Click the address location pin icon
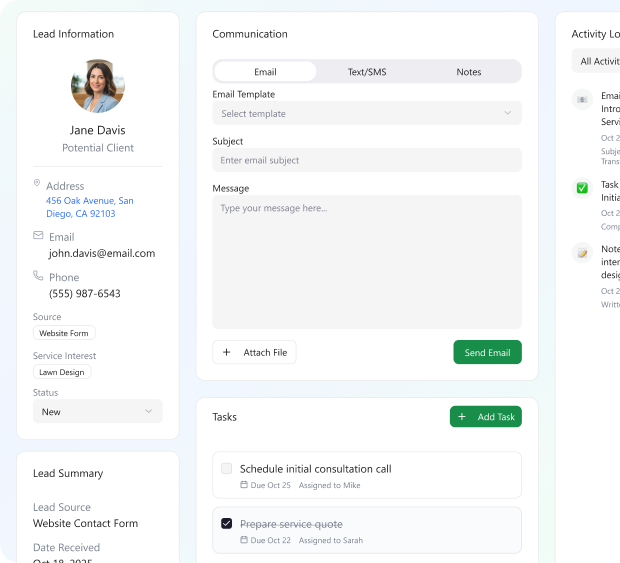The image size is (620, 563). point(37,183)
